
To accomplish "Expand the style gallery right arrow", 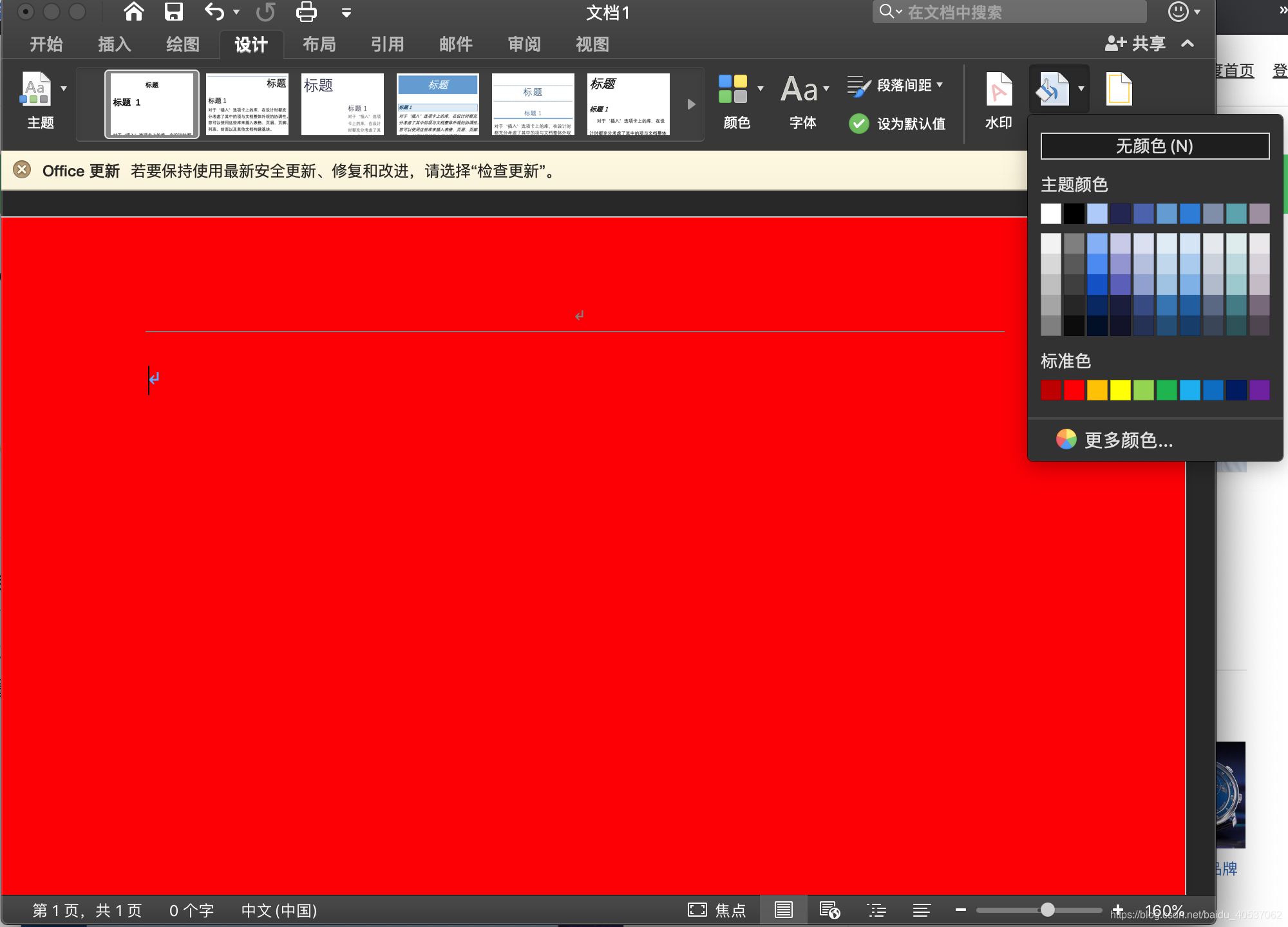I will tap(691, 104).
